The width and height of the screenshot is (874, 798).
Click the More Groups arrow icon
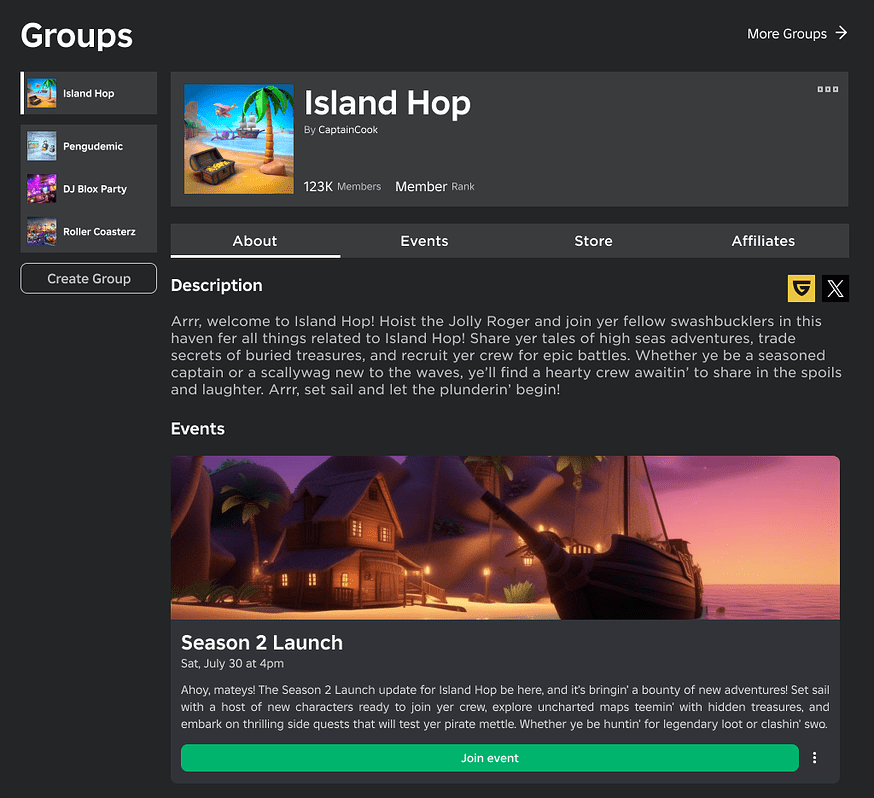tap(843, 33)
